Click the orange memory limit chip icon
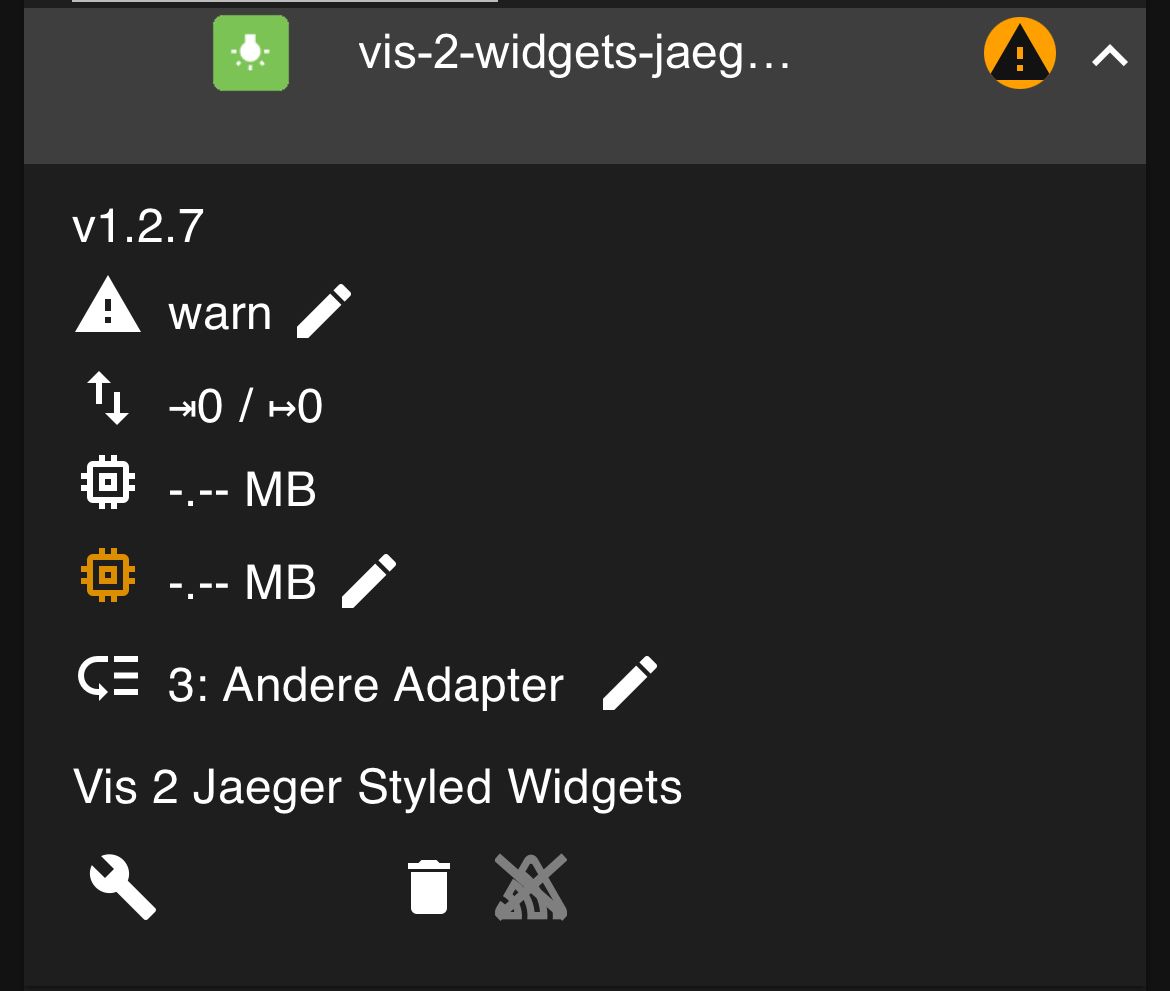This screenshot has width=1170, height=991. [x=108, y=575]
